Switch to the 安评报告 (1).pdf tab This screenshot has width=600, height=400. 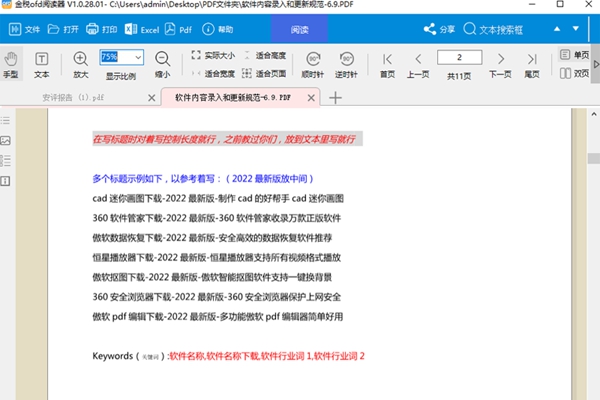pos(72,97)
